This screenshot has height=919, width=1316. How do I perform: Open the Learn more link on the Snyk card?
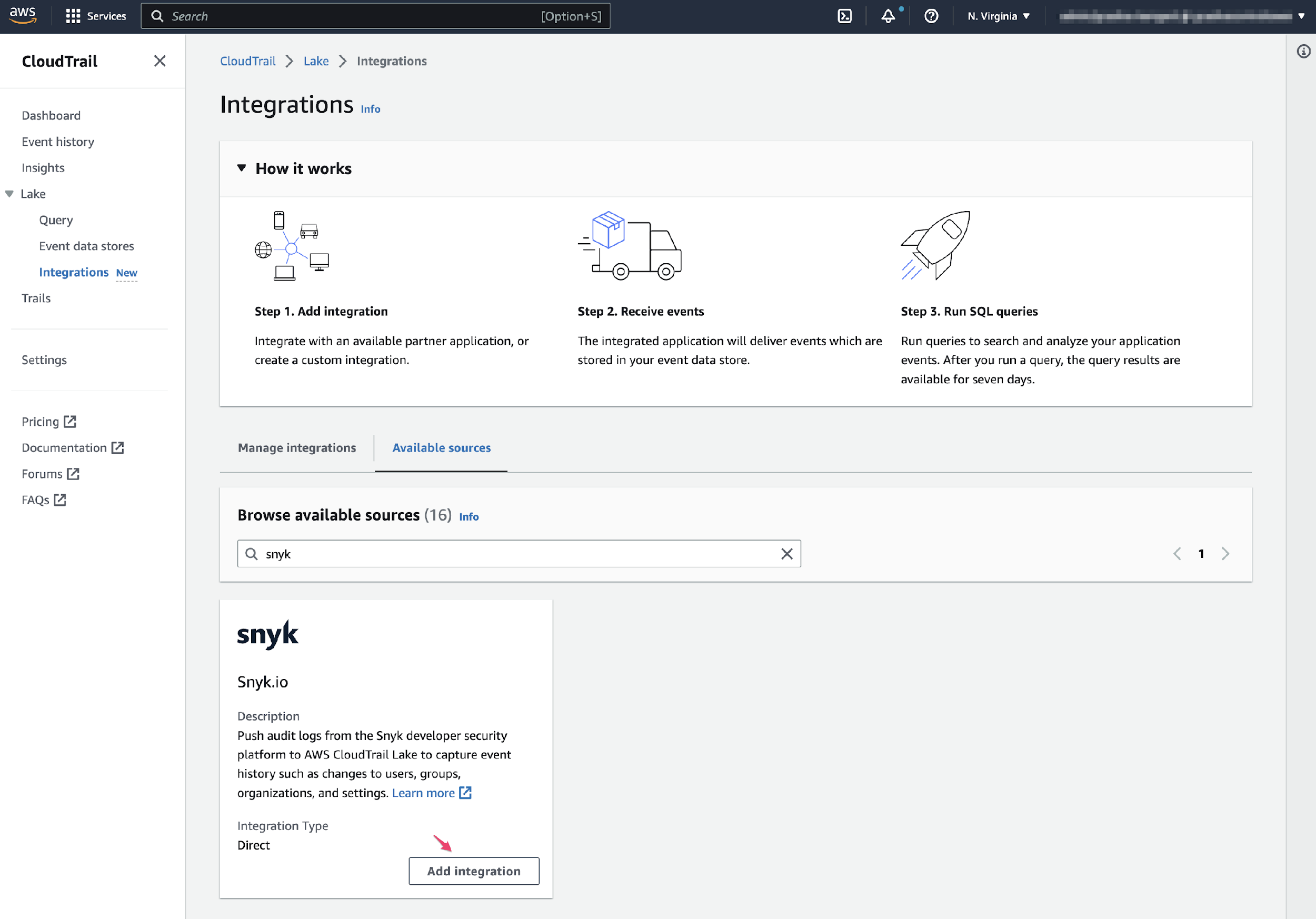click(424, 793)
